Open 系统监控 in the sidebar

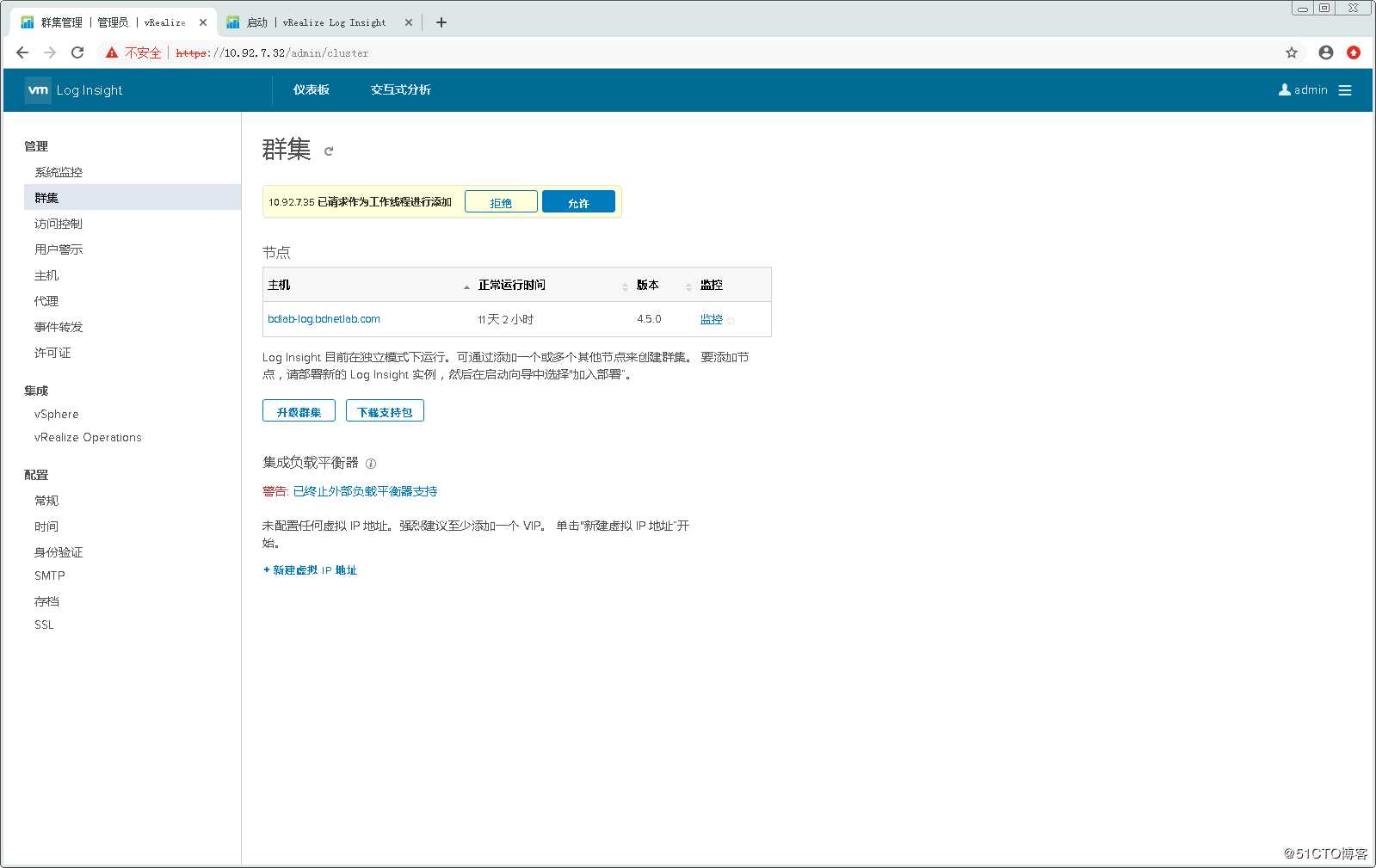[59, 172]
